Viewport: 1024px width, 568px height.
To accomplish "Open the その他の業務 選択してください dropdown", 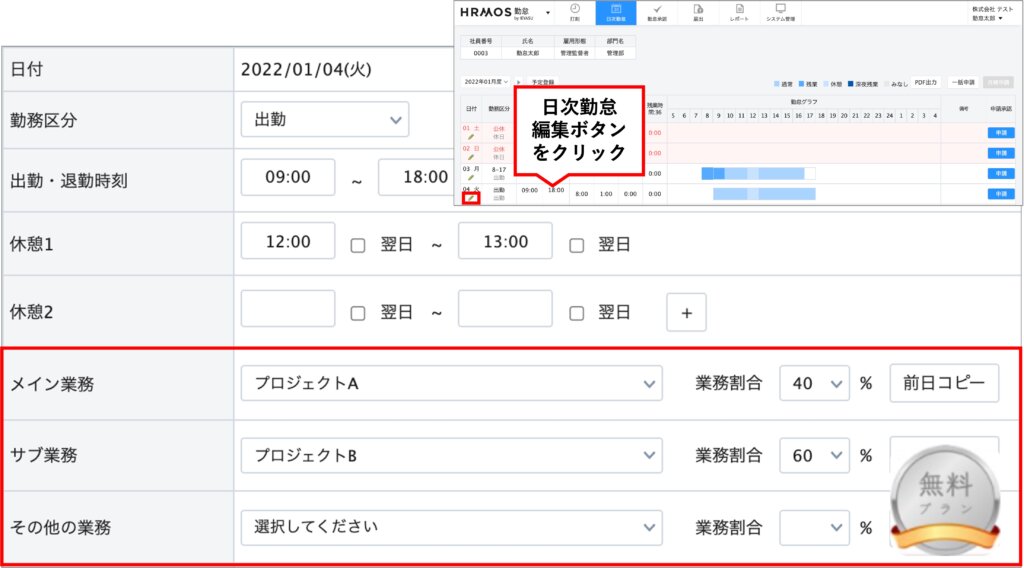I will (451, 526).
